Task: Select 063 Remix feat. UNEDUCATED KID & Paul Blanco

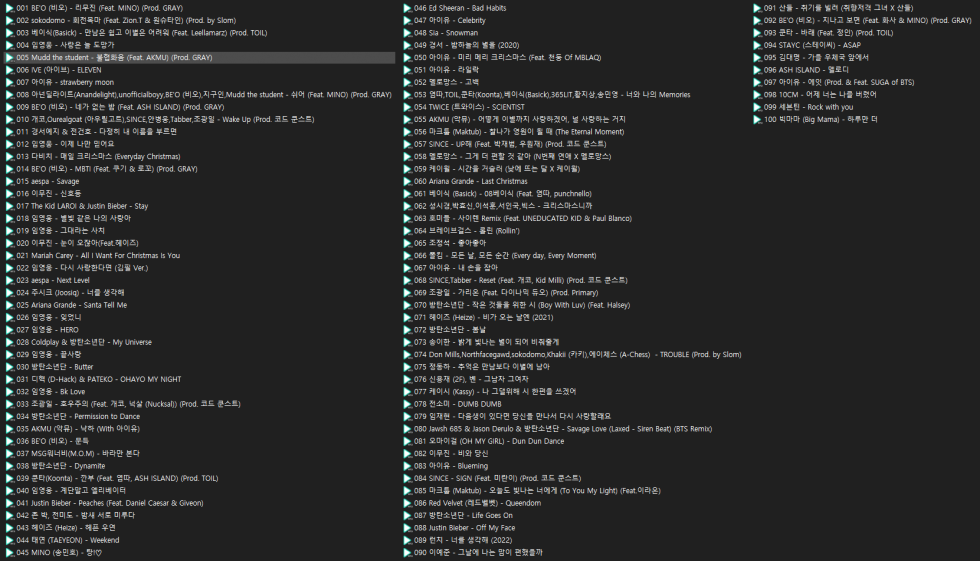Action: point(522,219)
